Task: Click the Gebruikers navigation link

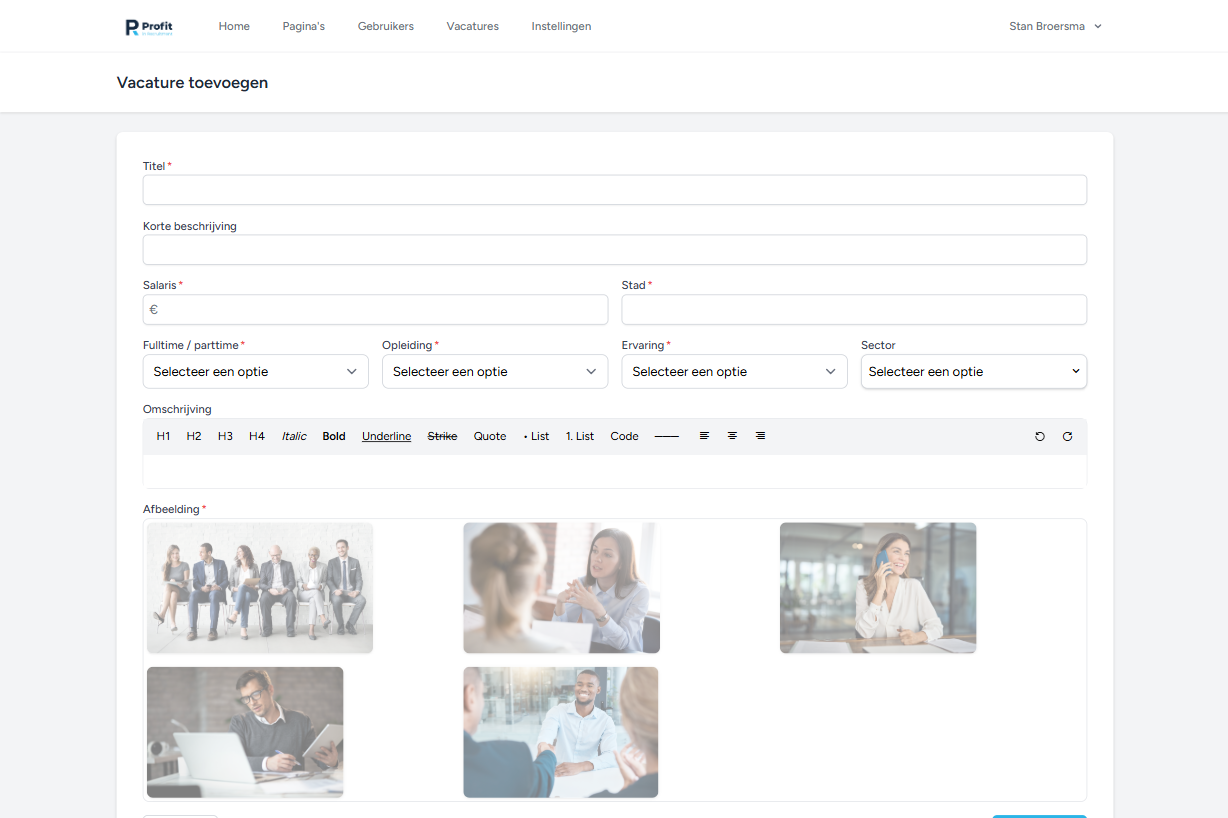Action: 385,27
